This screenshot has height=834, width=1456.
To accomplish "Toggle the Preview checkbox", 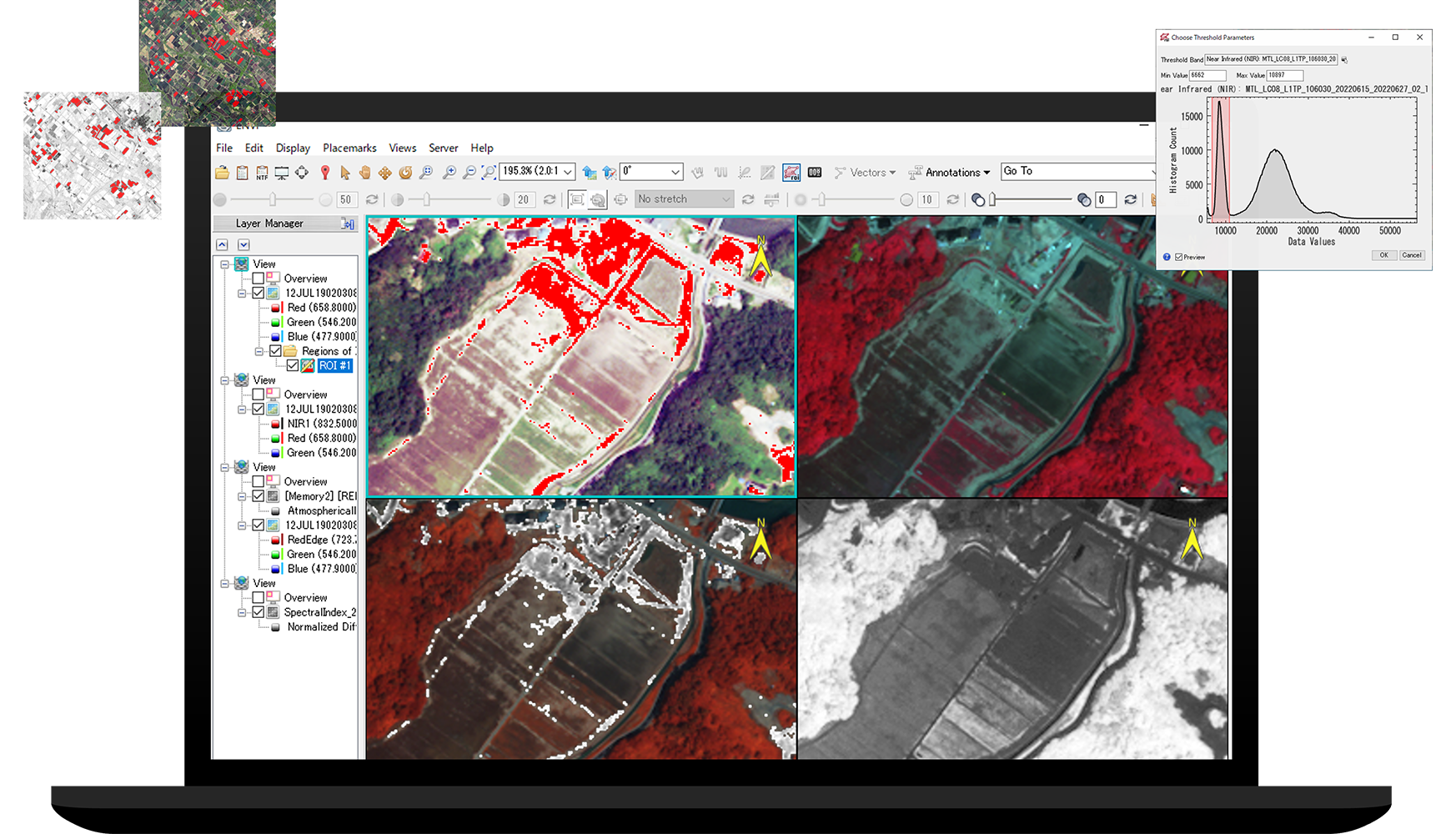I will click(1178, 257).
